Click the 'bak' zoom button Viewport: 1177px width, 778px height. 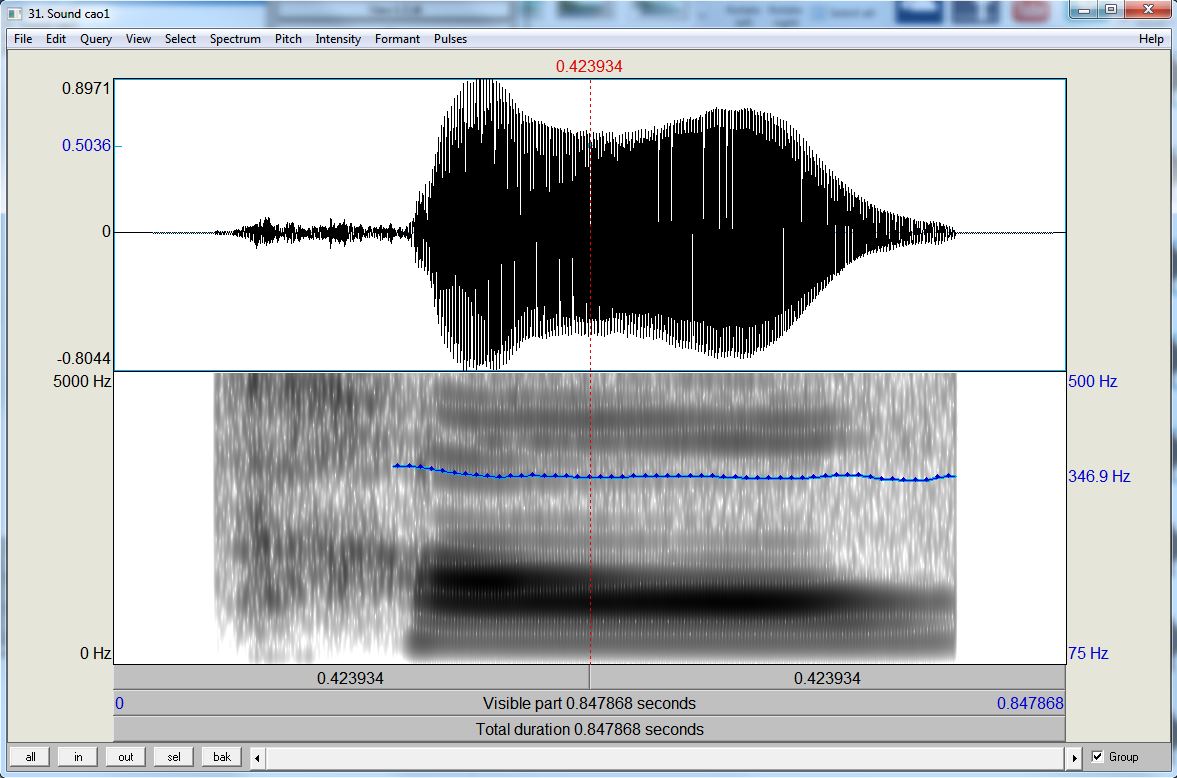click(x=222, y=757)
